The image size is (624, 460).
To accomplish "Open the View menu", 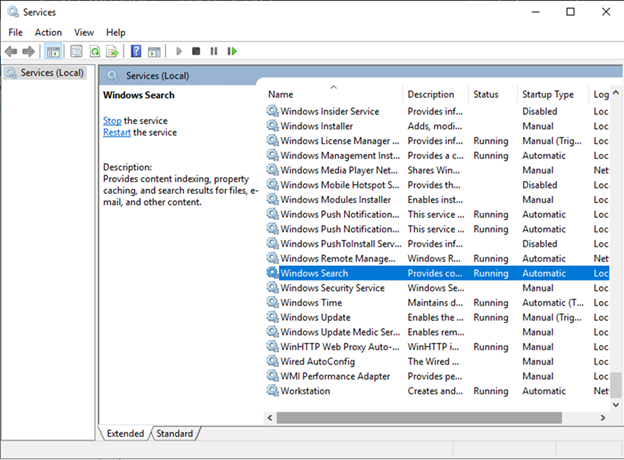I will tap(84, 32).
